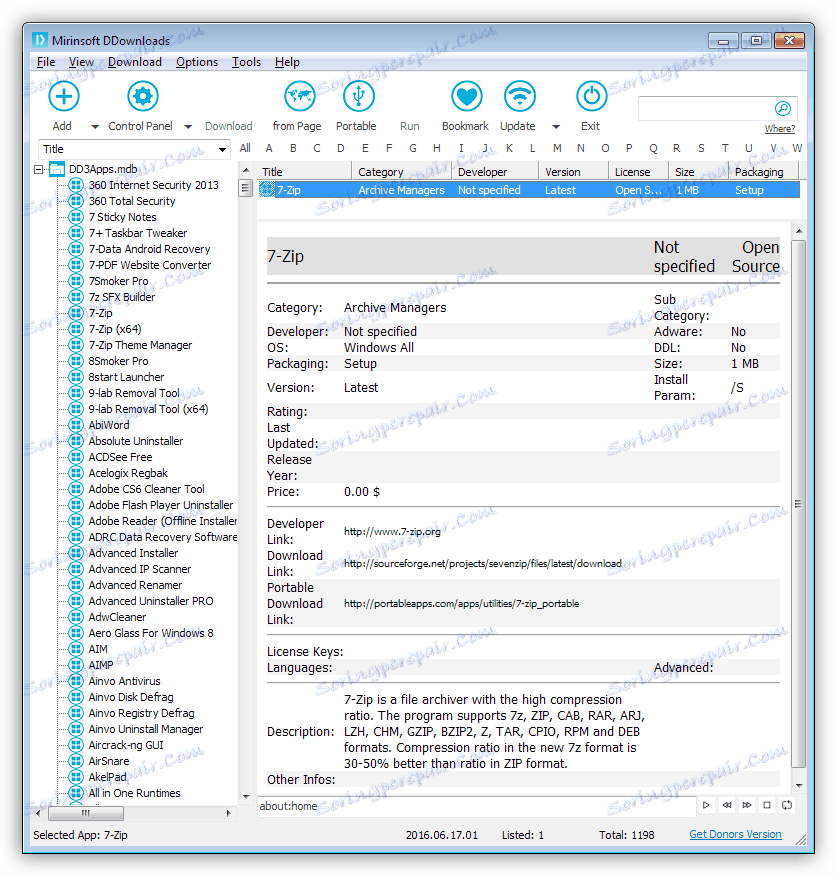This screenshot has height=876, width=837.
Task: Click the browser stop icon
Action: tap(767, 805)
